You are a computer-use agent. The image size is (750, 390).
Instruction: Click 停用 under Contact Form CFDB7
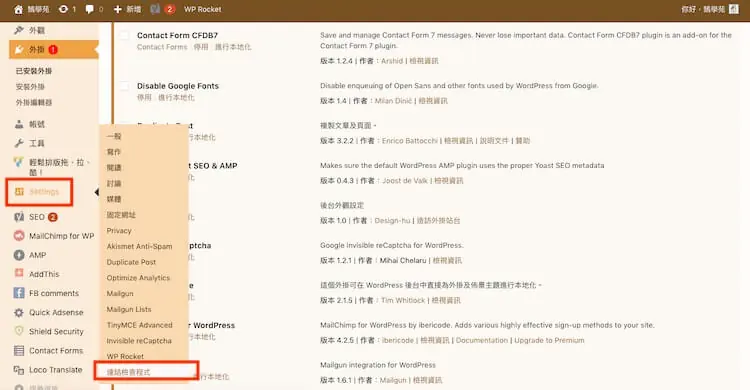click(x=201, y=47)
